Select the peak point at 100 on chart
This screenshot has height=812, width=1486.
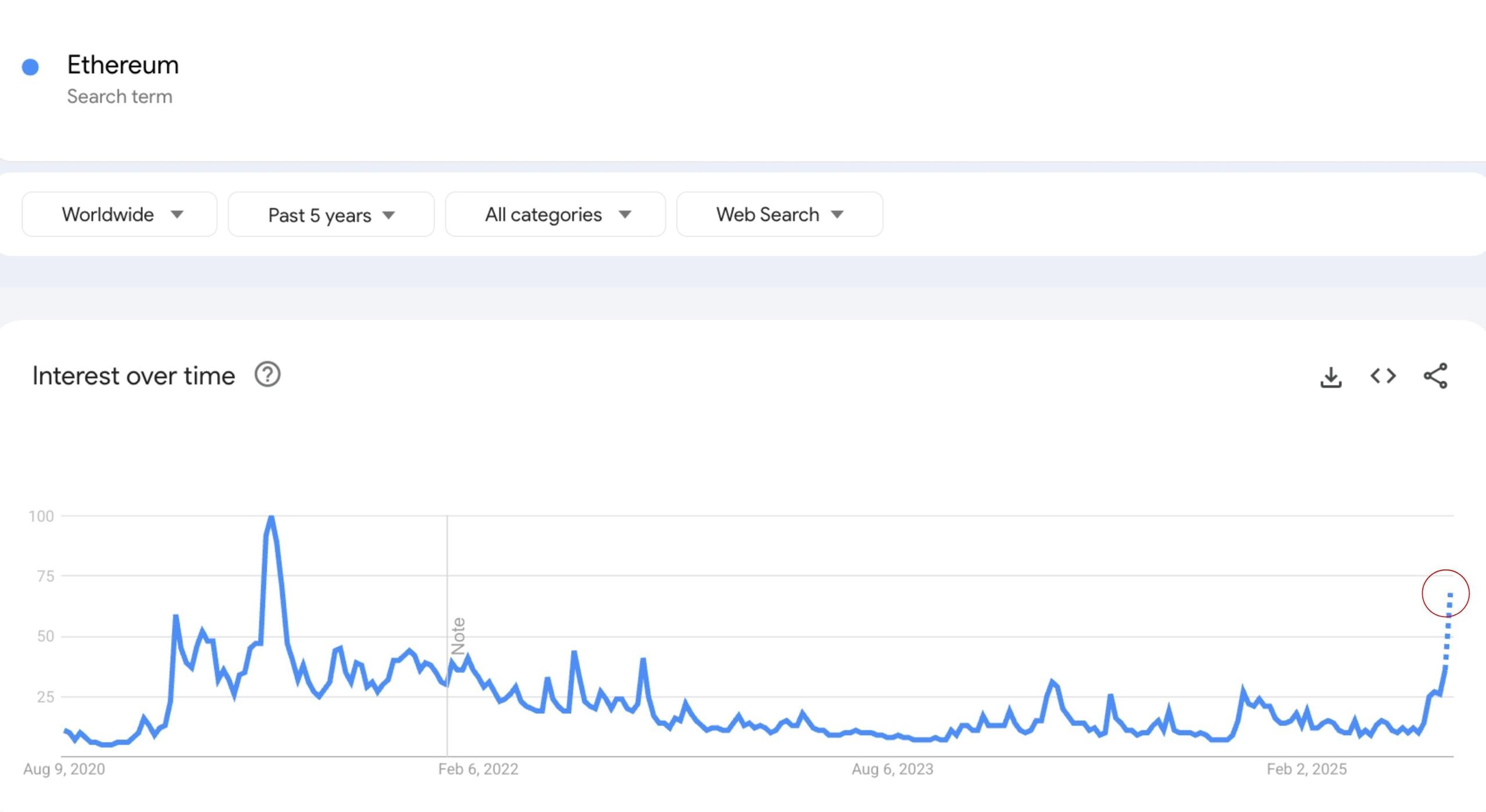(271, 517)
